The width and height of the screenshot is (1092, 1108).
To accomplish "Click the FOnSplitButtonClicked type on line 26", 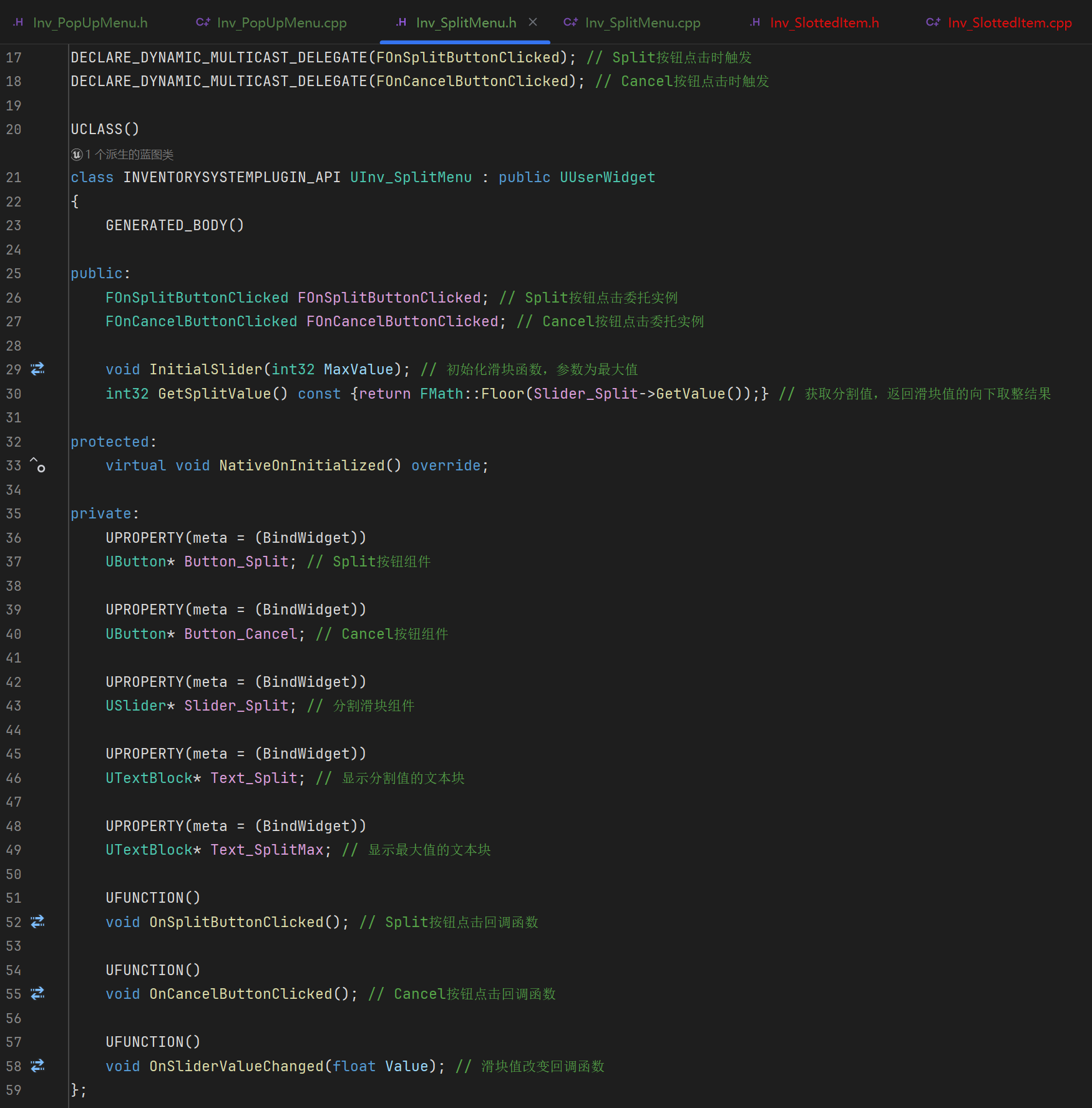I will click(197, 298).
